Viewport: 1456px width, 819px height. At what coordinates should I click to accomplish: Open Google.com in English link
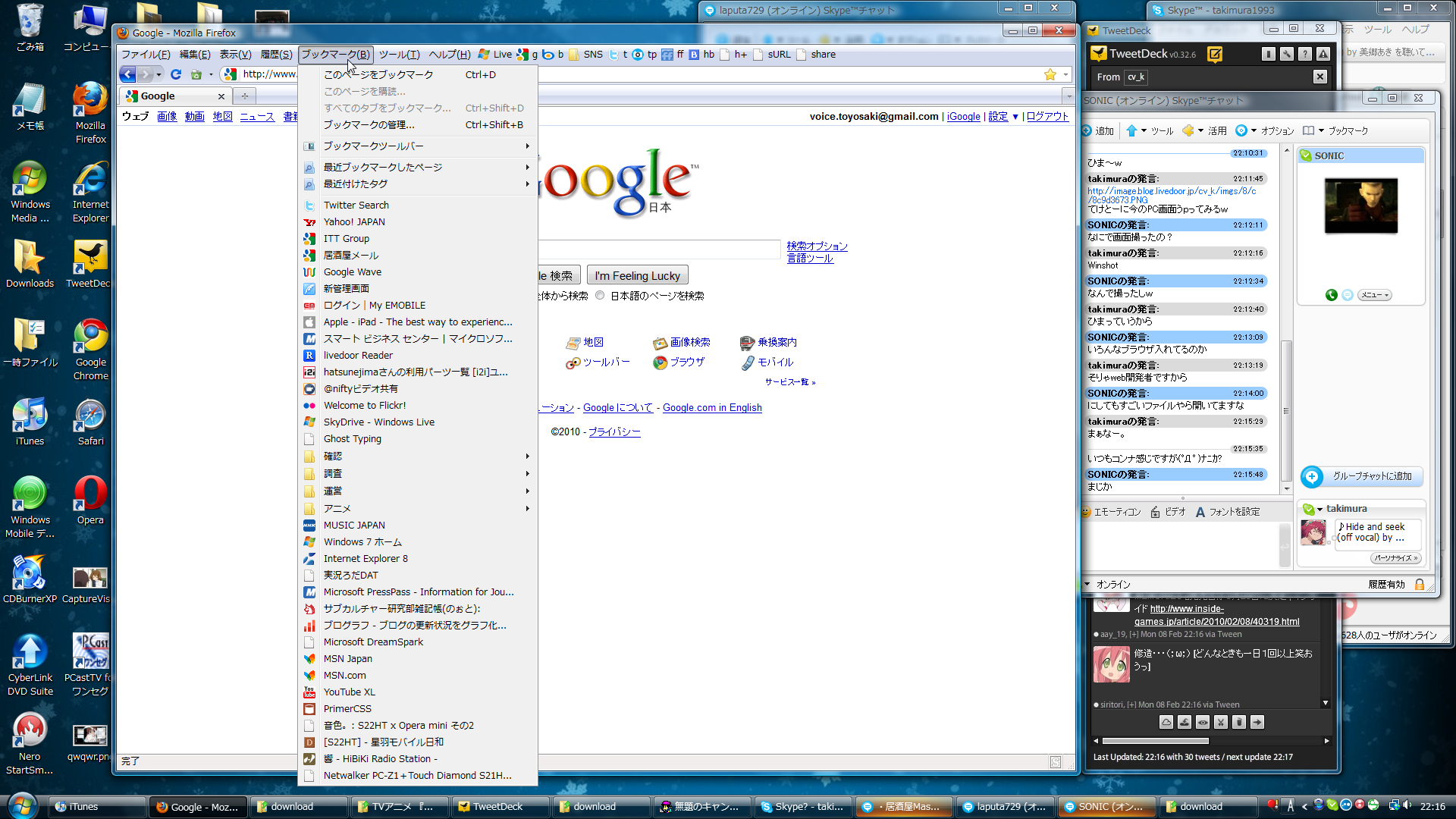pos(712,408)
